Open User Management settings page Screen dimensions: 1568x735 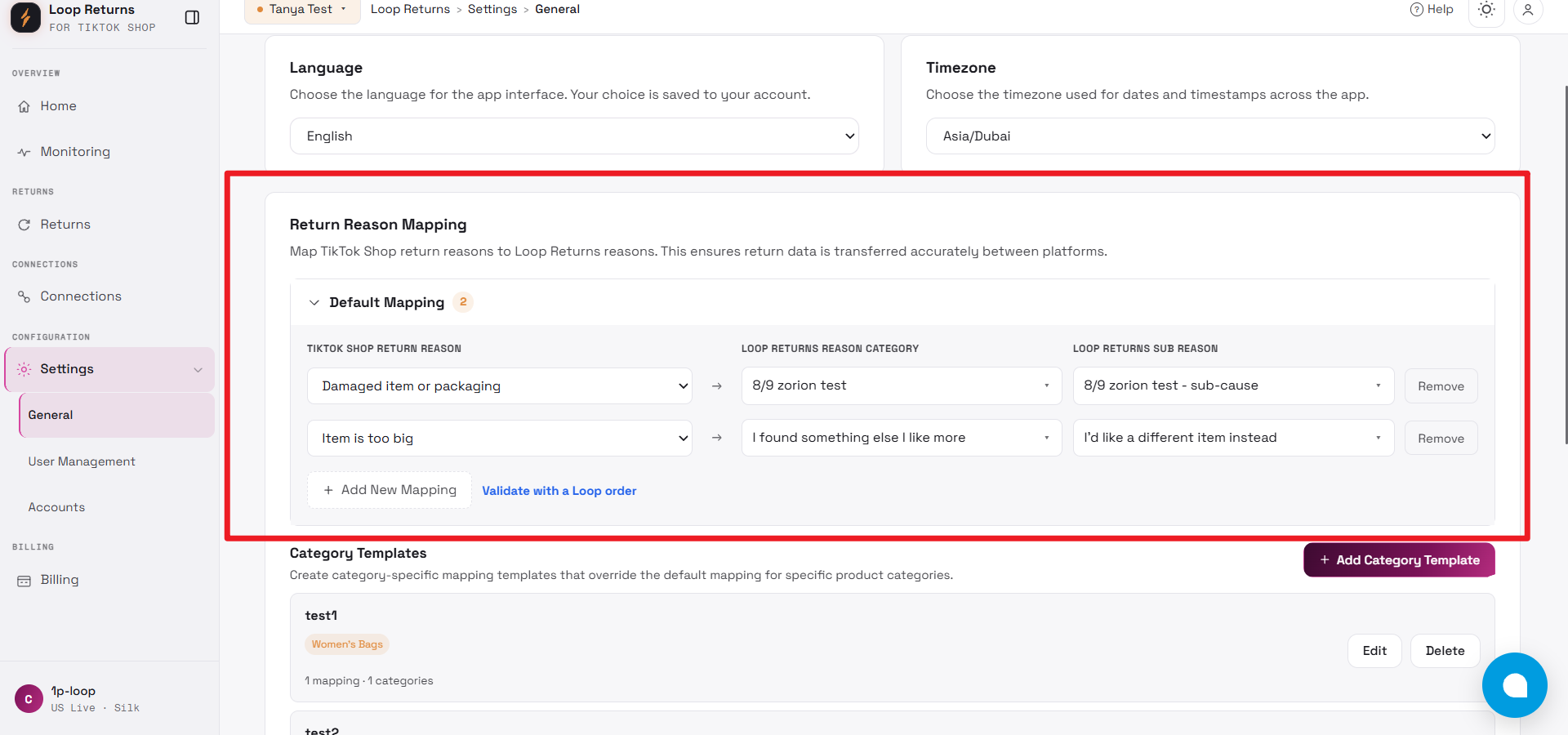tap(82, 461)
